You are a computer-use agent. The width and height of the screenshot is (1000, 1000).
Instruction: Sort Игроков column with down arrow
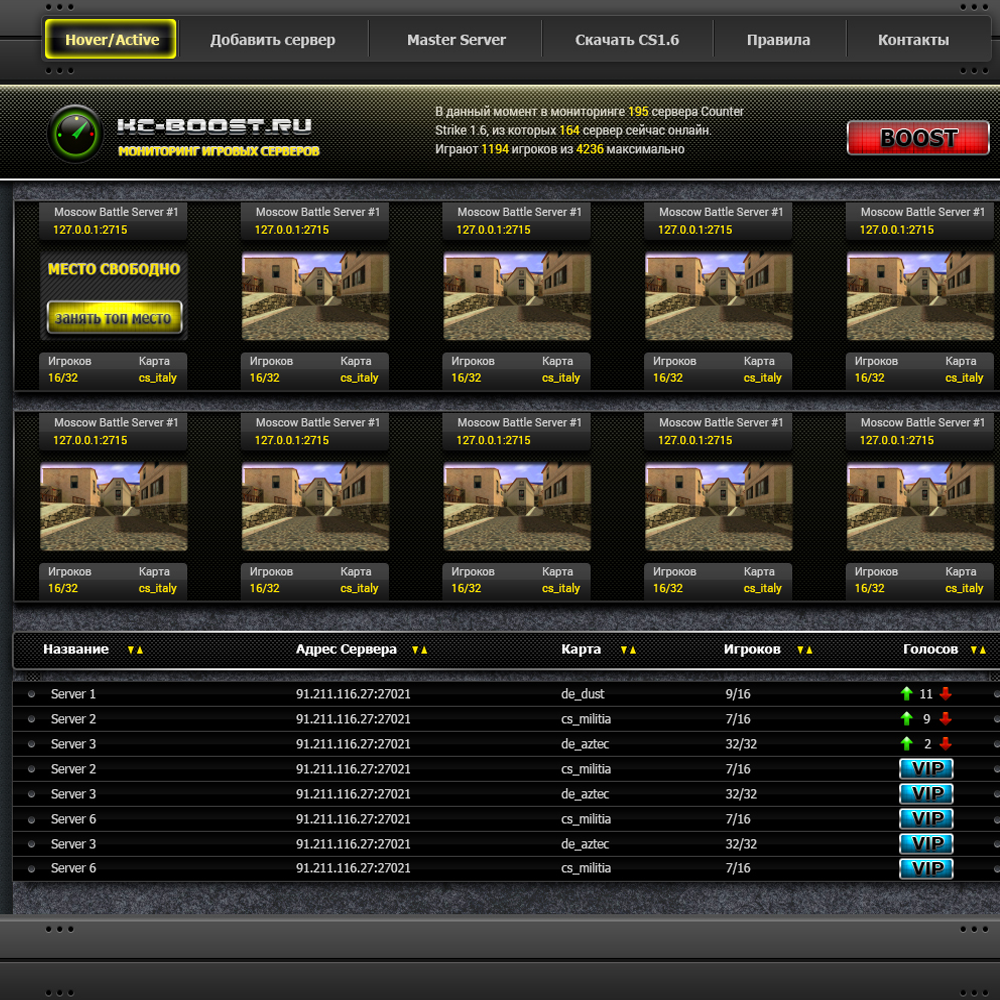click(x=800, y=650)
